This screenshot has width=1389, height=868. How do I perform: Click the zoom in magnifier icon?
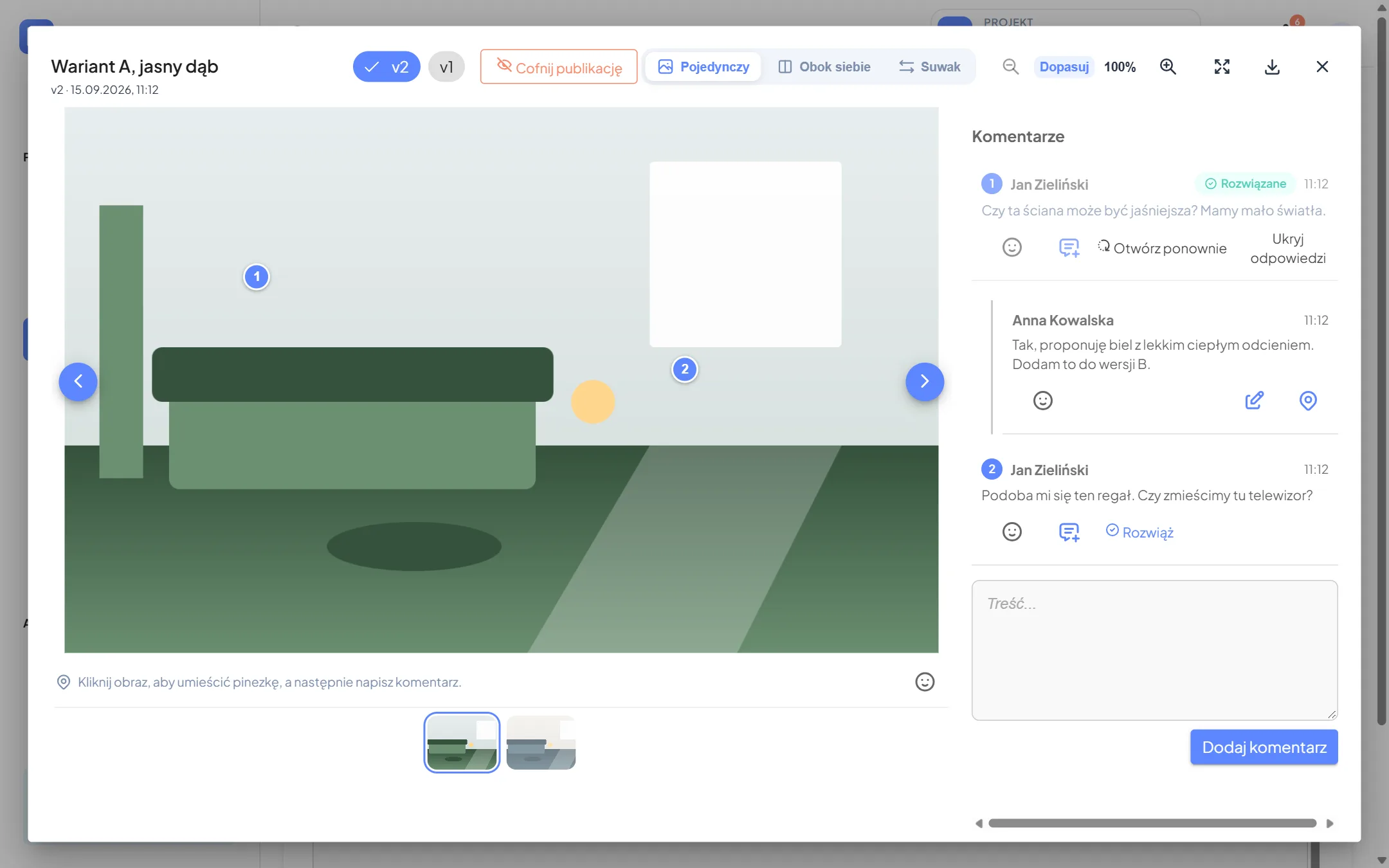coord(1168,67)
